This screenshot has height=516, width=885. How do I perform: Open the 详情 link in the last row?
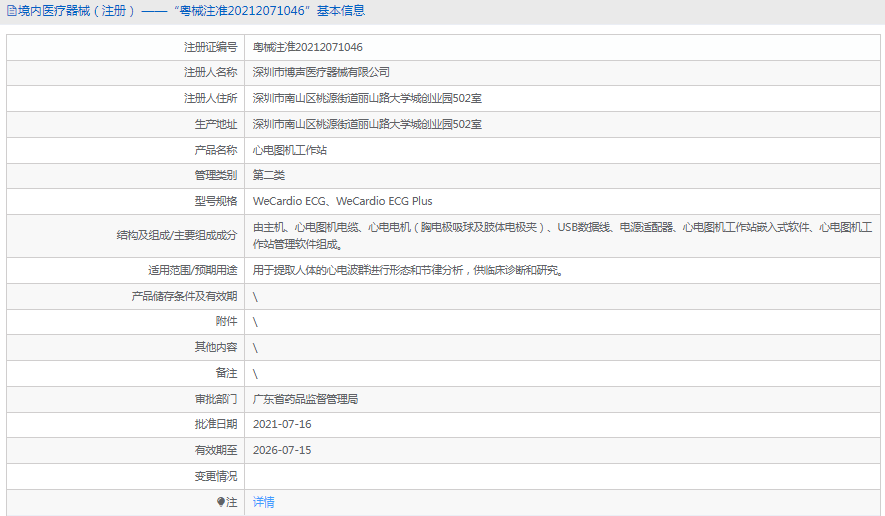click(264, 502)
